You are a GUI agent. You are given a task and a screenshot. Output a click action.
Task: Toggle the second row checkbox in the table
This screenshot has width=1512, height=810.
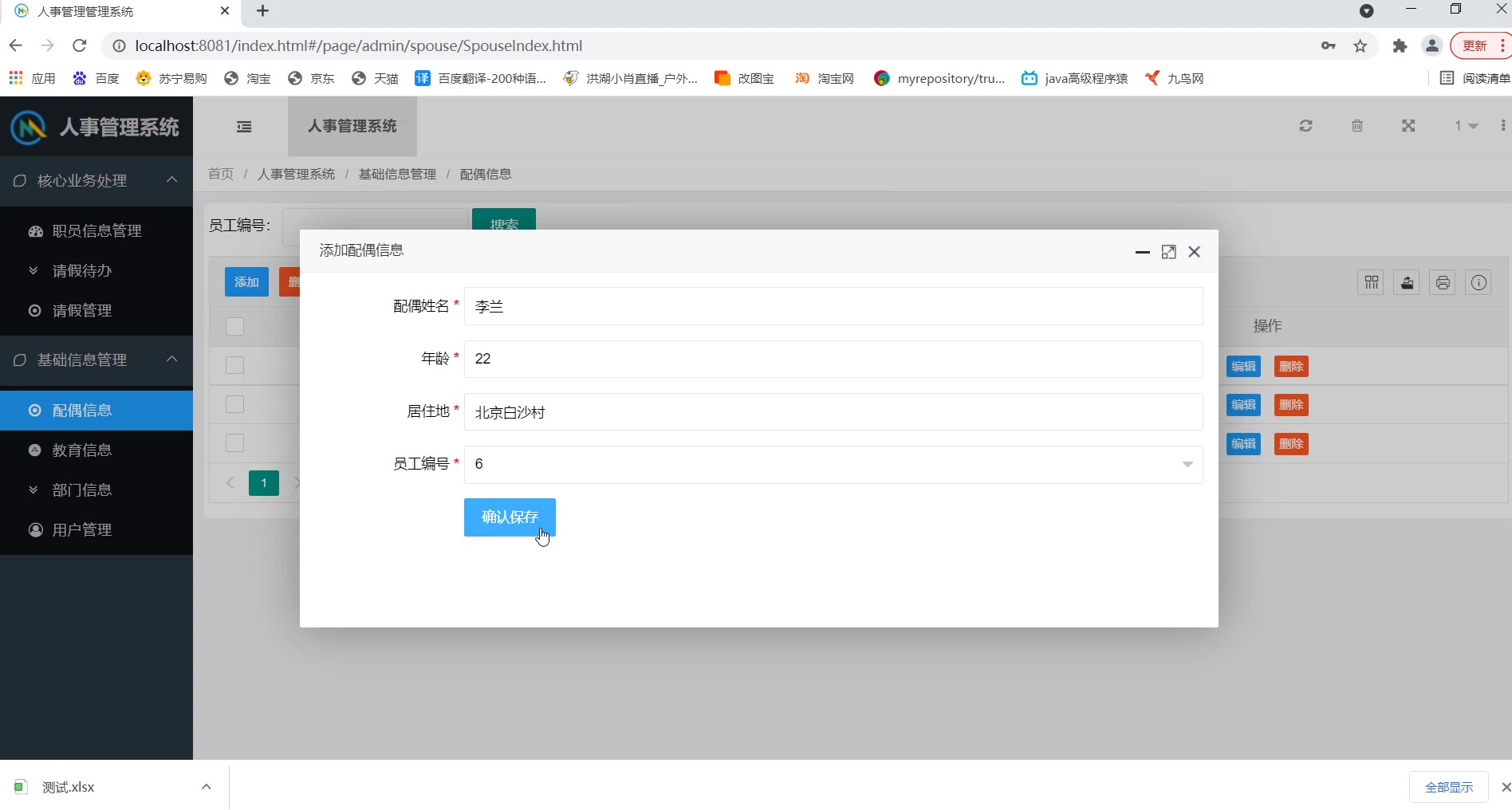coord(234,404)
